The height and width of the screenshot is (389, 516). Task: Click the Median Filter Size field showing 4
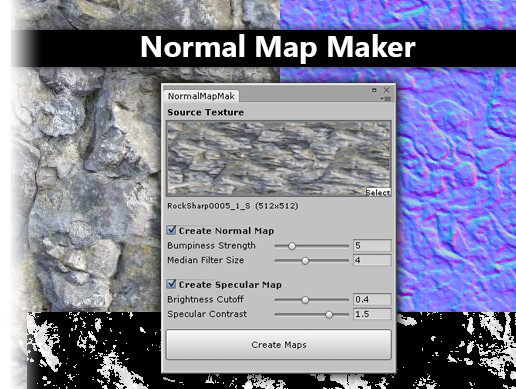[372, 260]
